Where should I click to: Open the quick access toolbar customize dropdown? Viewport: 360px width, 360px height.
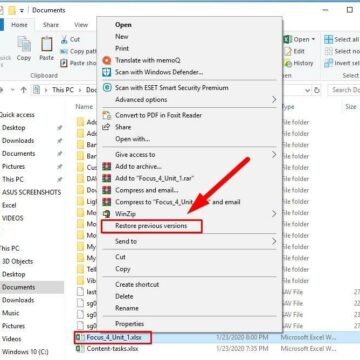coord(22,10)
